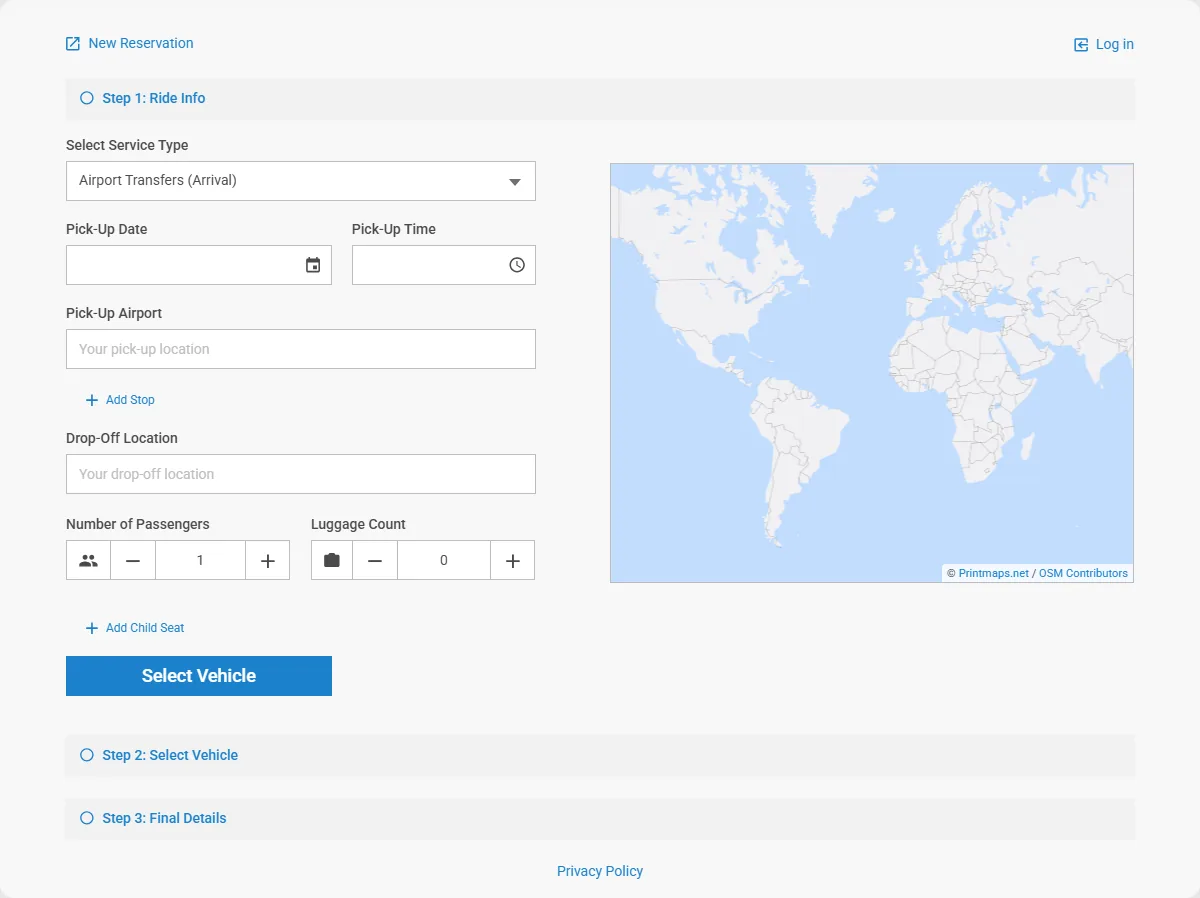Click the Select Vehicle button

pos(199,676)
